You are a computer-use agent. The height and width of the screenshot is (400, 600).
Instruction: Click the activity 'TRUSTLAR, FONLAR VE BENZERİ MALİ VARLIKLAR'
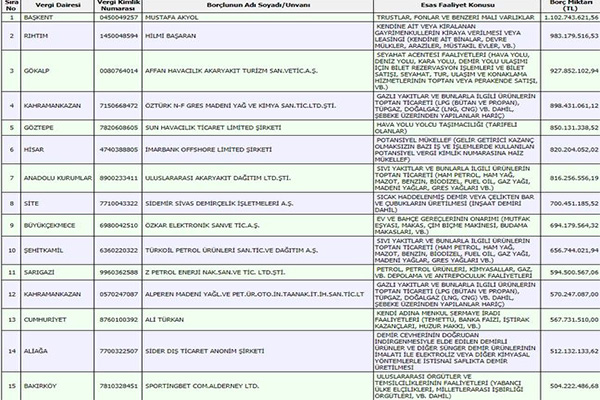coord(455,18)
